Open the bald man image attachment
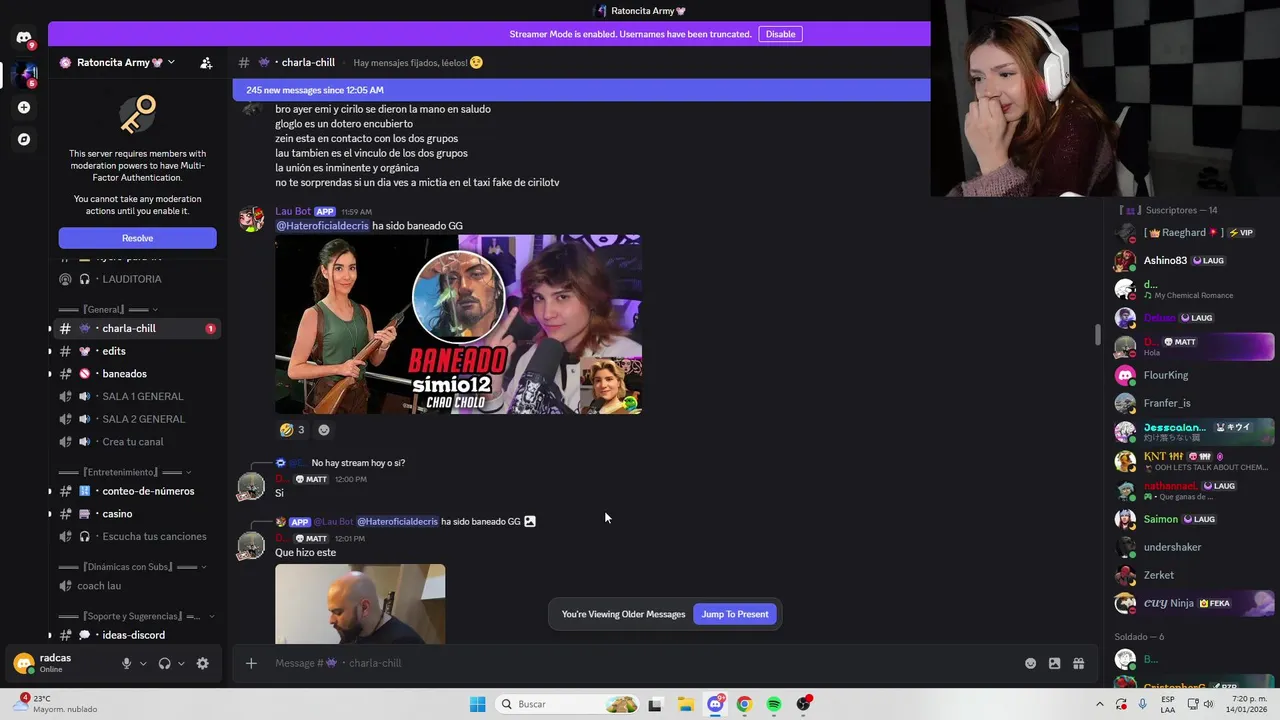 coord(360,604)
